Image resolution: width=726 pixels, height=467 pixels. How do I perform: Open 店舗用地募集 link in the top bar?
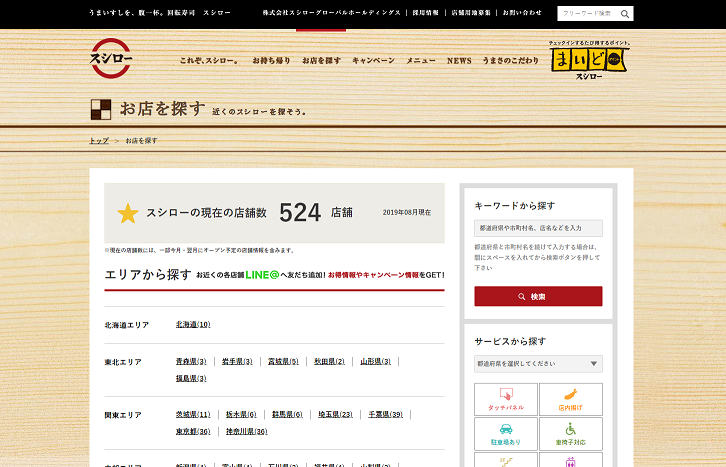(470, 13)
